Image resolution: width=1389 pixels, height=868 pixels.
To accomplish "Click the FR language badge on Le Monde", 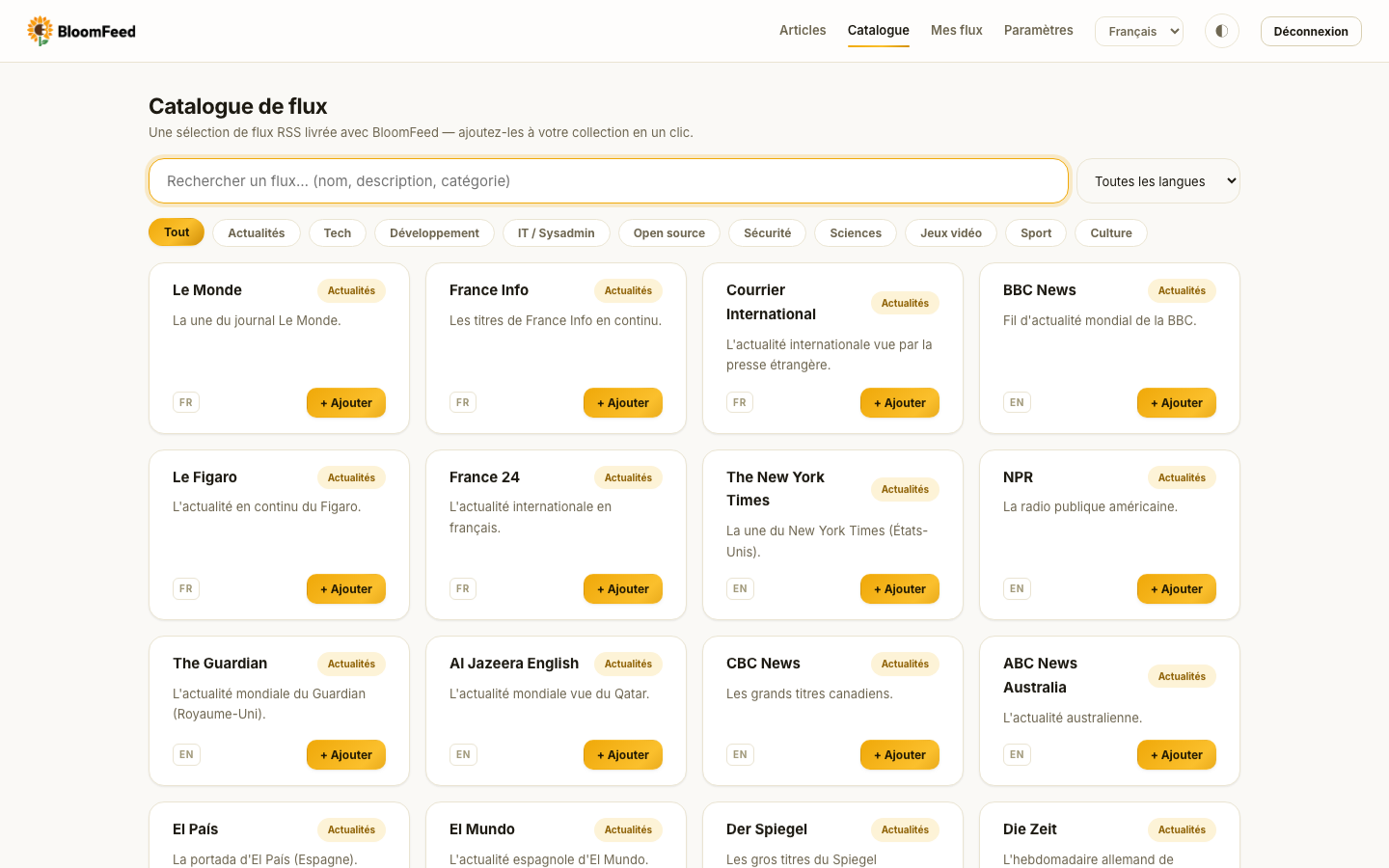I will [x=186, y=402].
